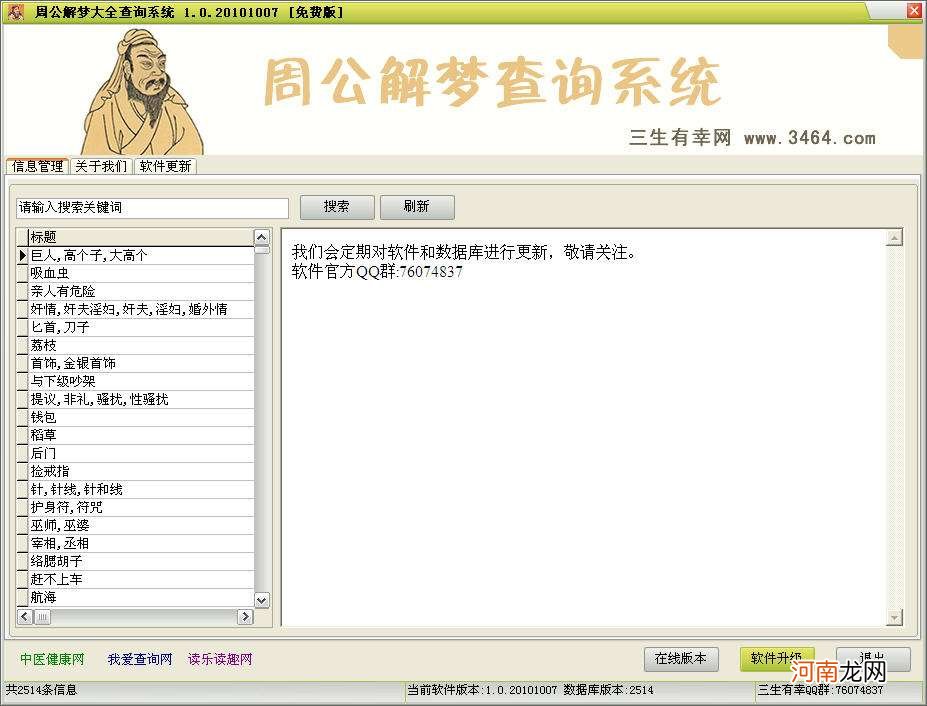This screenshot has width=927, height=706.
Task: Click the list scrollbar up arrow
Action: [x=261, y=237]
